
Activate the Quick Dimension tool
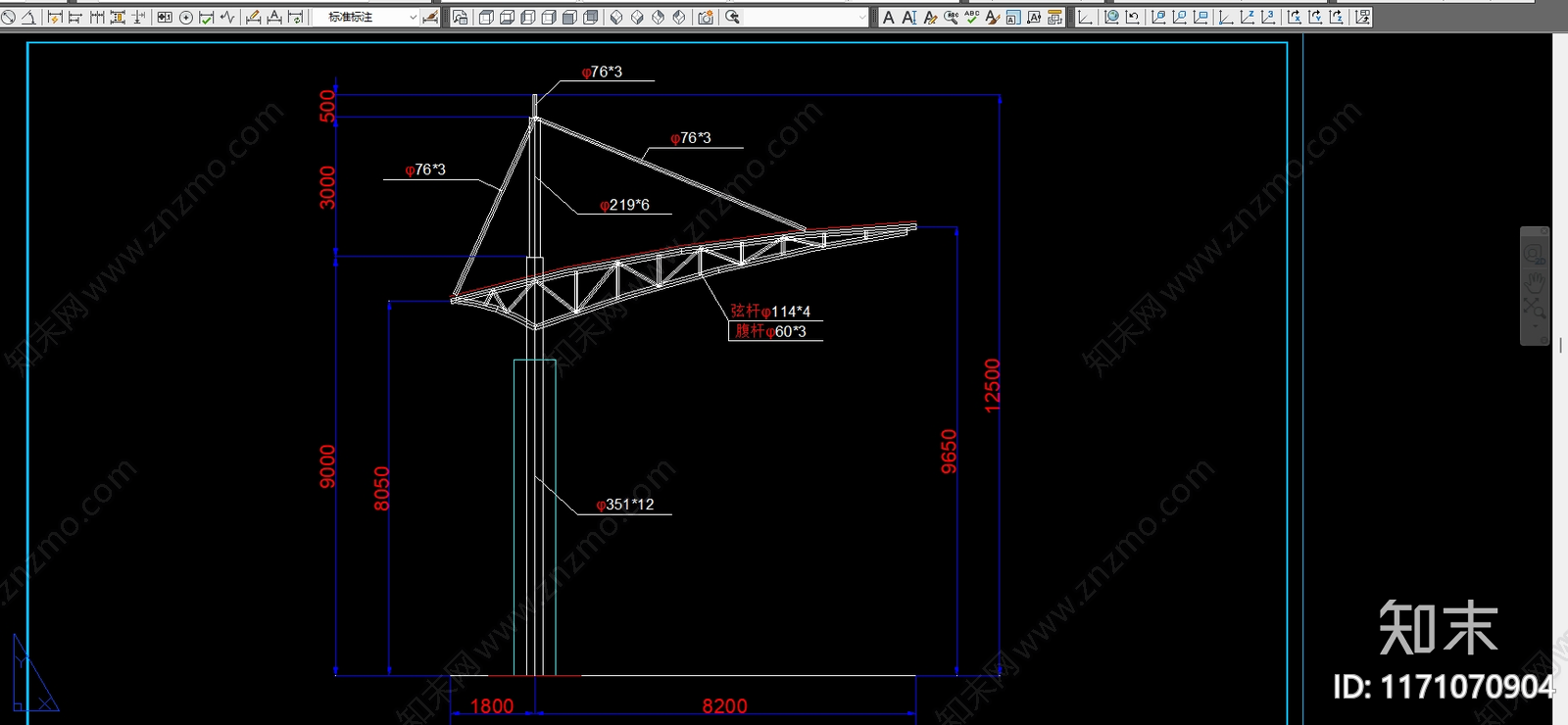pyautogui.click(x=55, y=17)
